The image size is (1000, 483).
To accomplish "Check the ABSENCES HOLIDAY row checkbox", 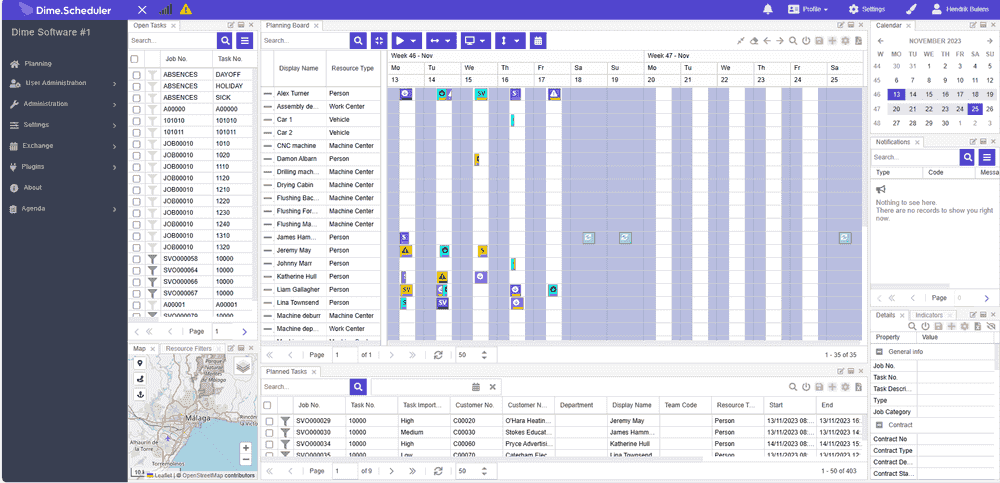I will tap(136, 86).
